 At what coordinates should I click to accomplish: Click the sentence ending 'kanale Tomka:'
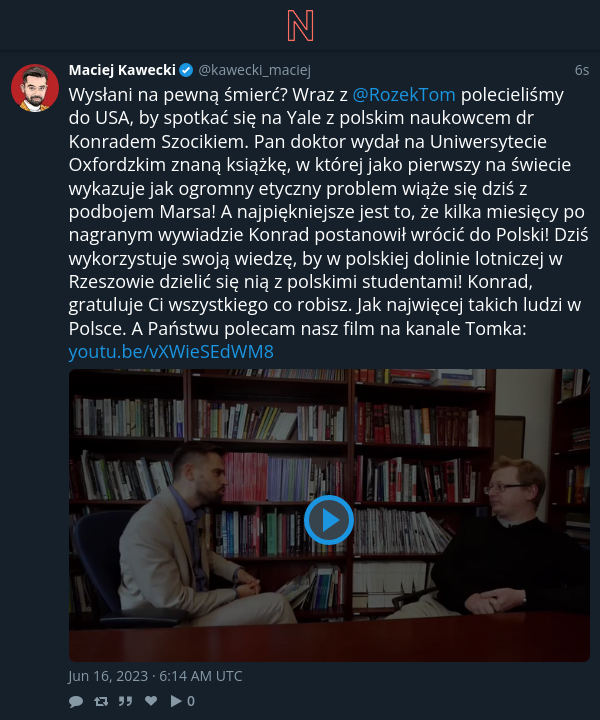(329, 328)
